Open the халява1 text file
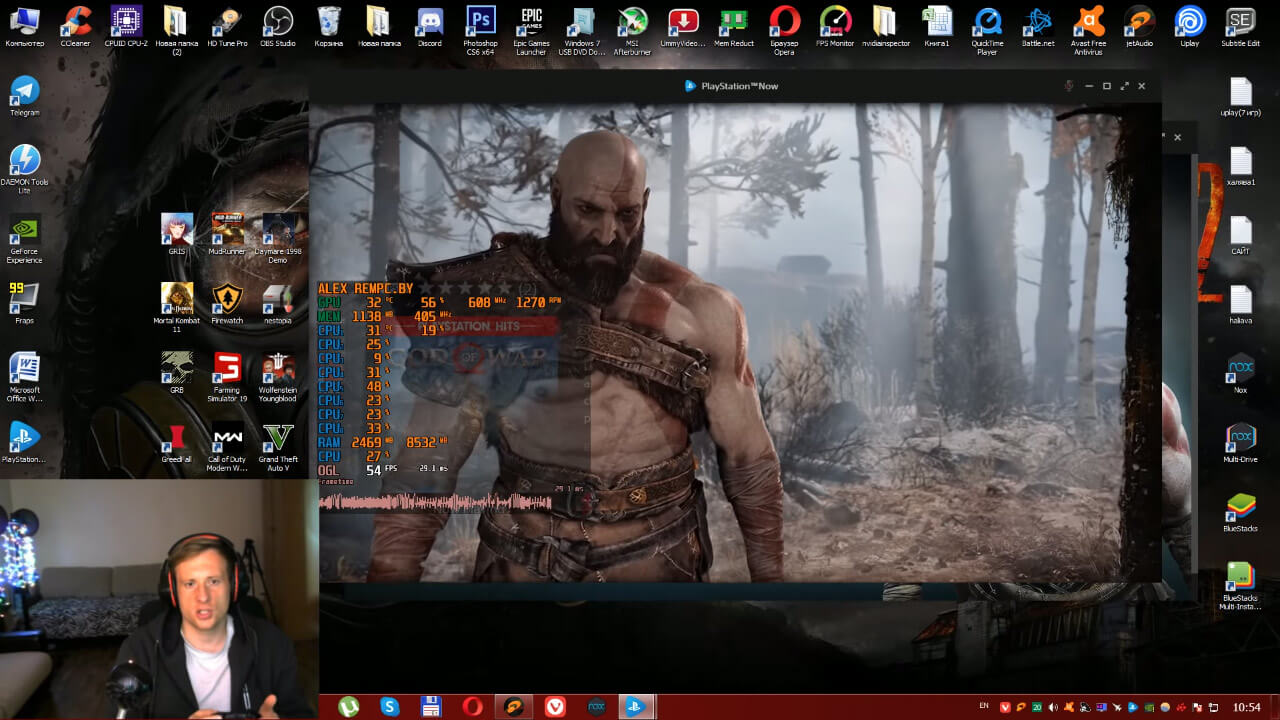Image resolution: width=1280 pixels, height=720 pixels. (x=1240, y=166)
